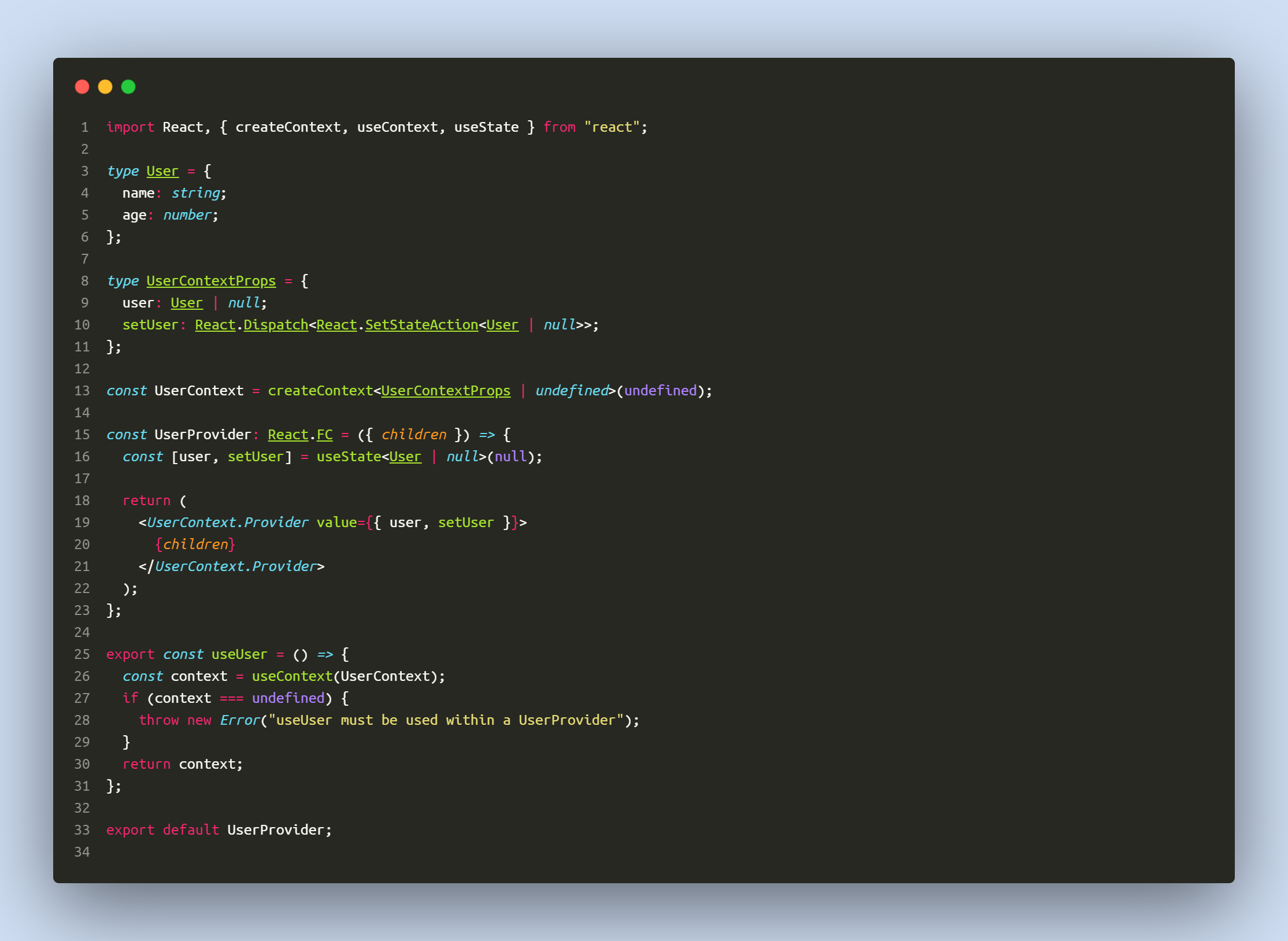Click the "return" keyword on line 18

pos(146,501)
